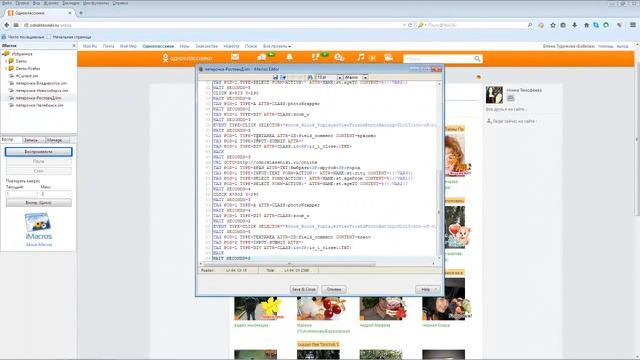The image size is (640, 360).
Task: Click URL GOTO line in macro code
Action: [264, 162]
